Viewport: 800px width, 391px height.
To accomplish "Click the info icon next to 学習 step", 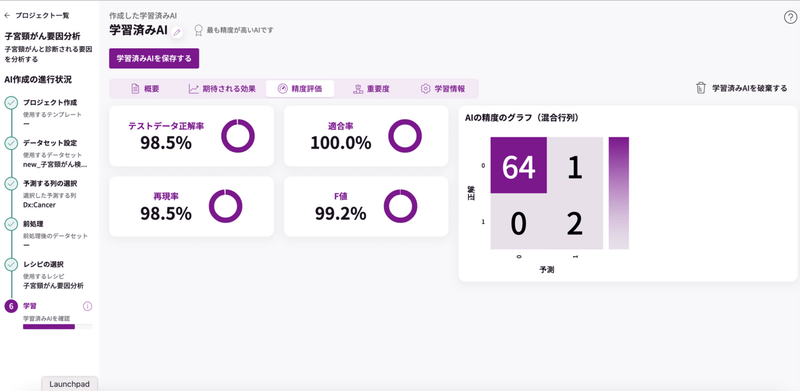I will [x=87, y=306].
